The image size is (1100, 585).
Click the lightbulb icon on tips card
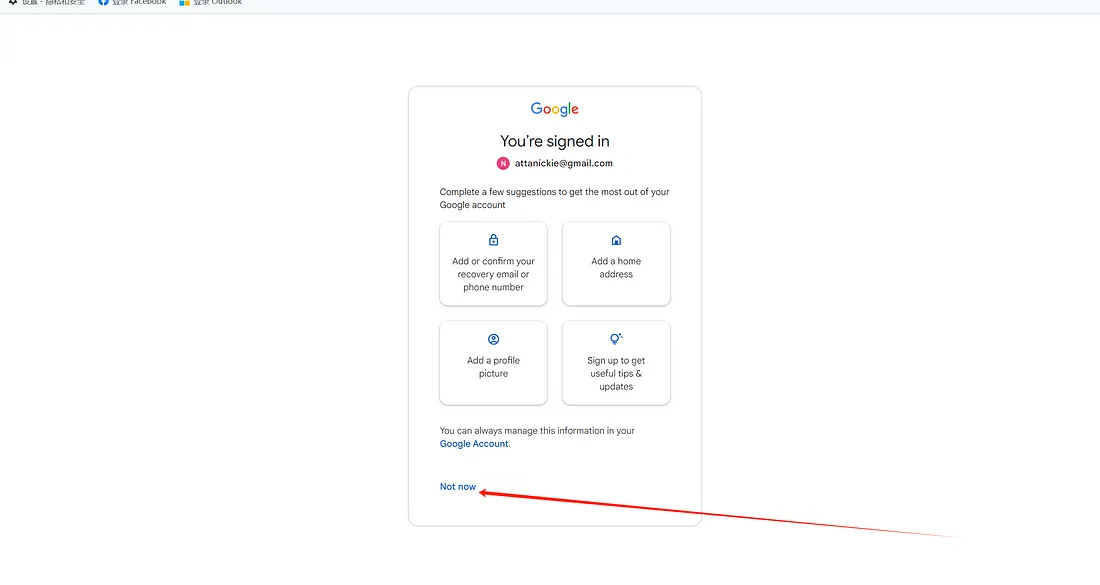(616, 340)
